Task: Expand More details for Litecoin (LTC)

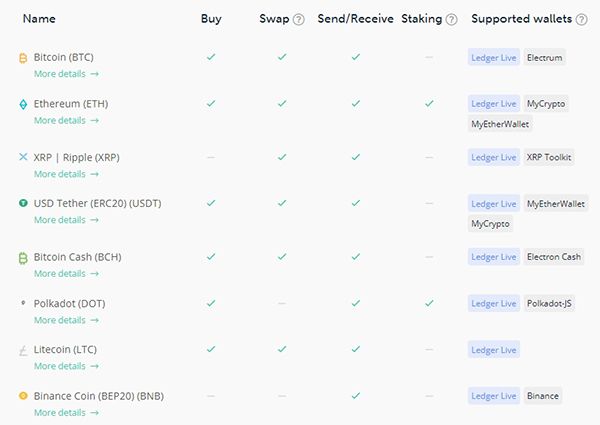Action: pos(66,366)
